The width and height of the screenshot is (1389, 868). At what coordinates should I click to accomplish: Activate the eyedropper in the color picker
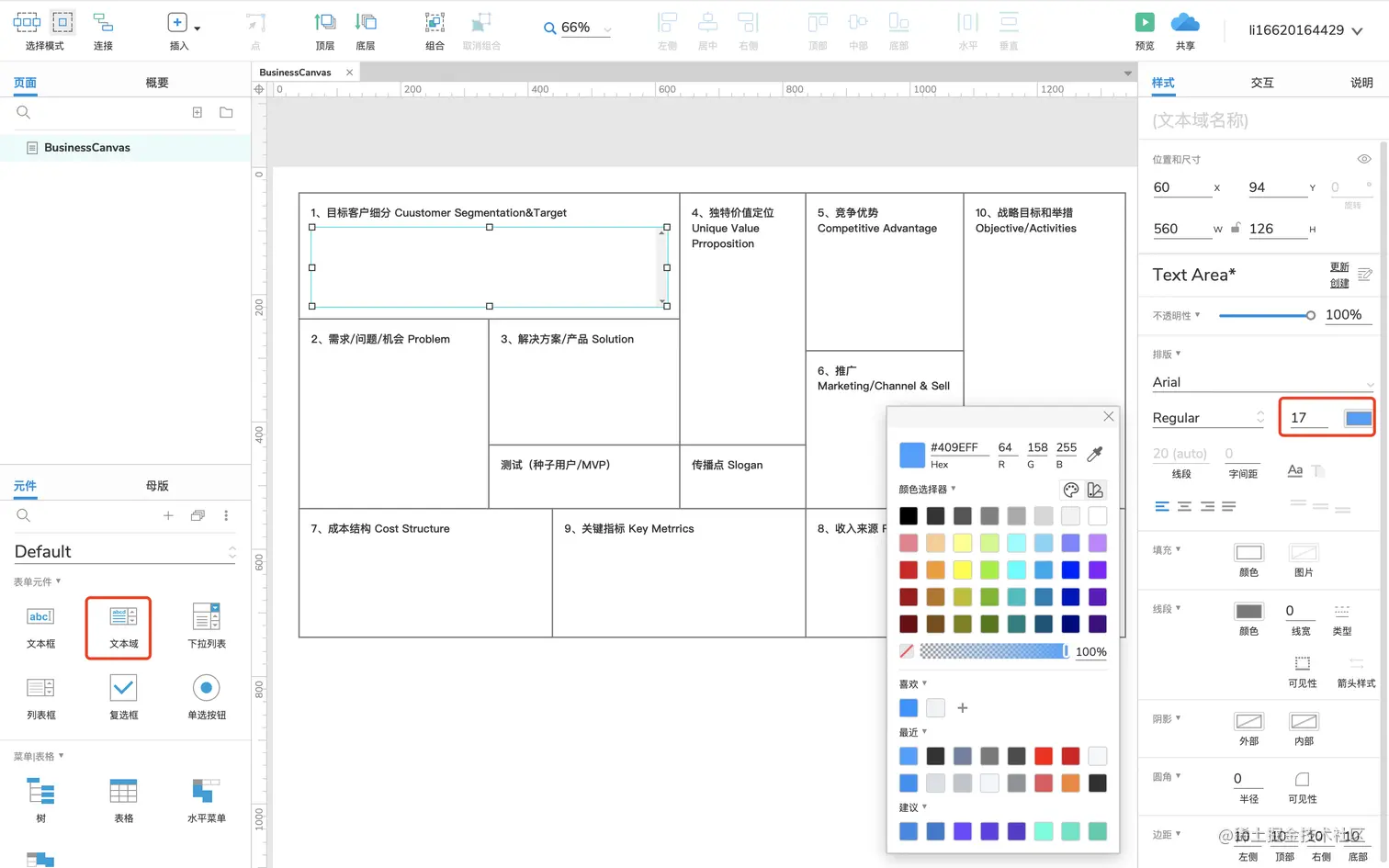pos(1094,454)
